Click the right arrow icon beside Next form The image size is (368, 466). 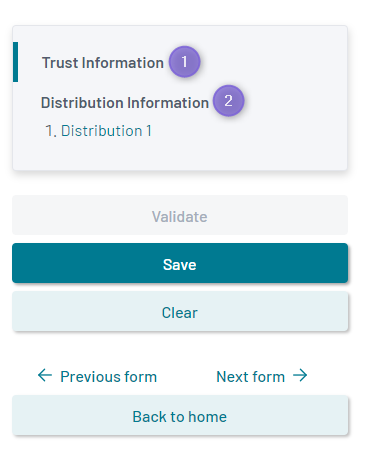point(300,375)
